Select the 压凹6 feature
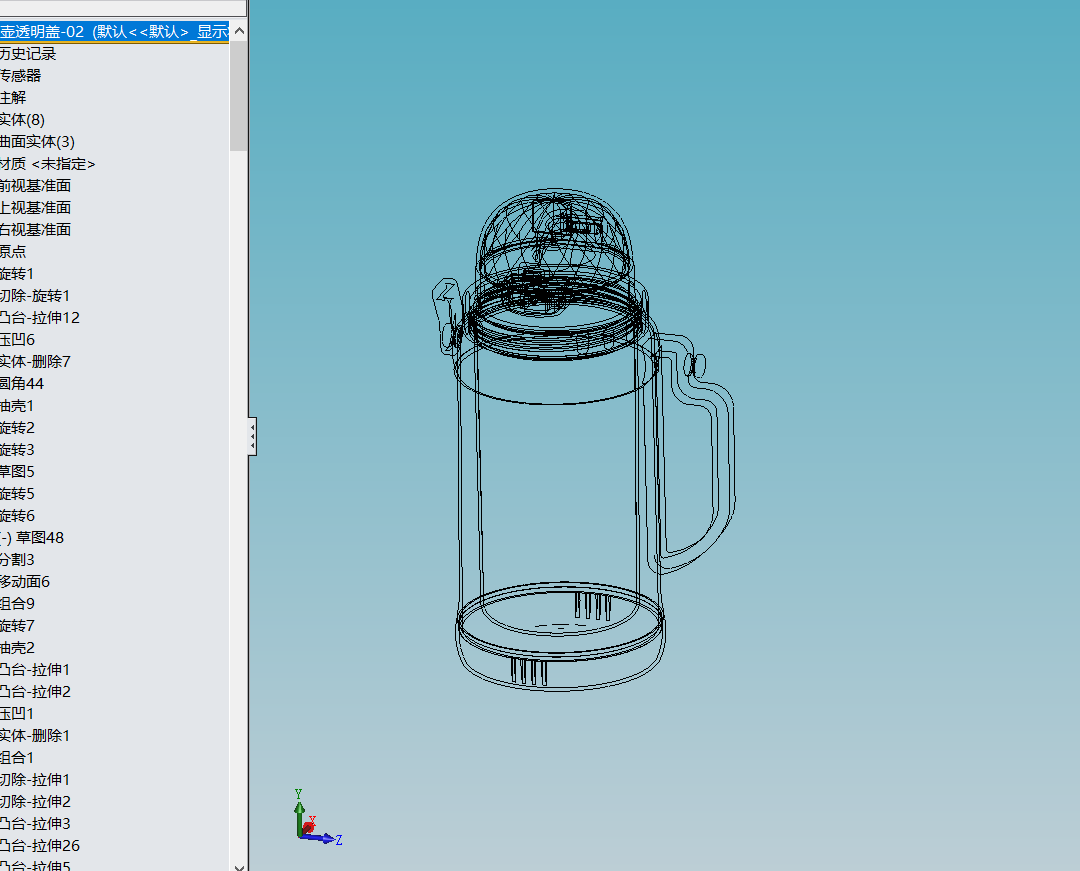Screen dimensions: 1080x871 [x=17, y=339]
